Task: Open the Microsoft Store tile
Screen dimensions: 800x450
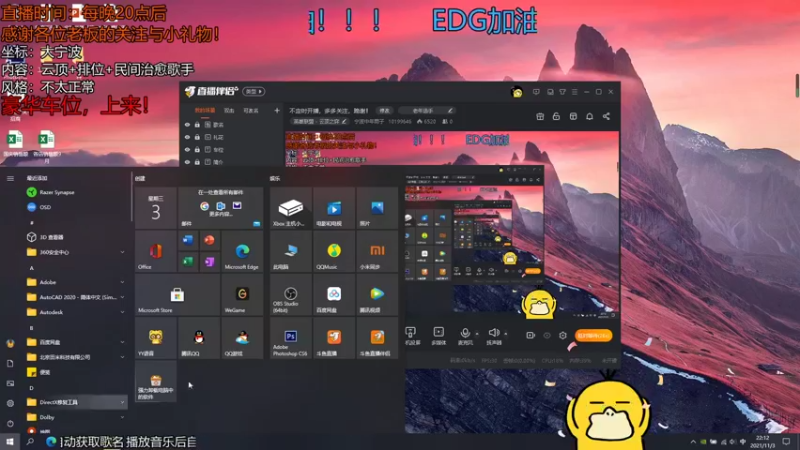Action: click(x=178, y=294)
